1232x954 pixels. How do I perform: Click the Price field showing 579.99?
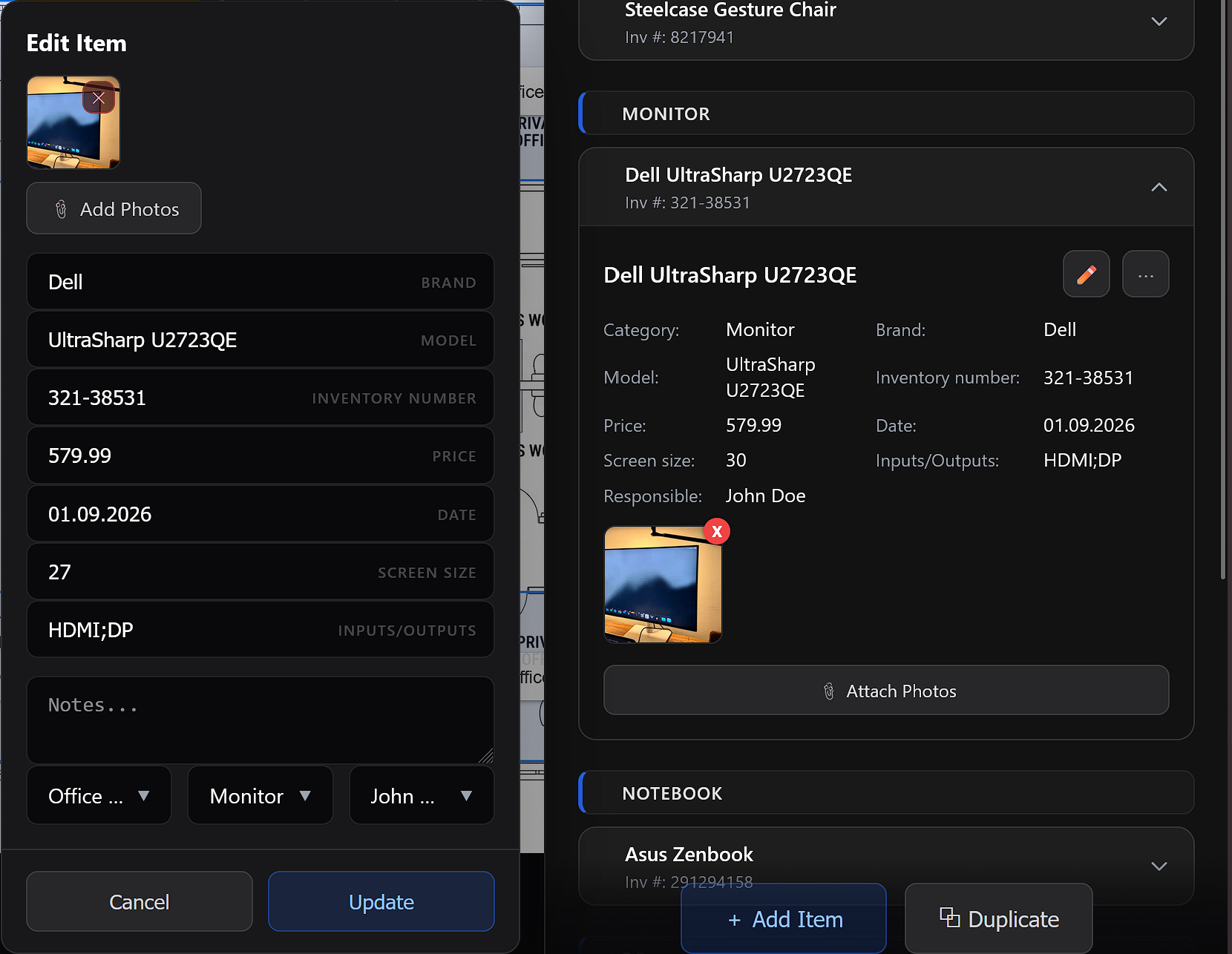(261, 455)
